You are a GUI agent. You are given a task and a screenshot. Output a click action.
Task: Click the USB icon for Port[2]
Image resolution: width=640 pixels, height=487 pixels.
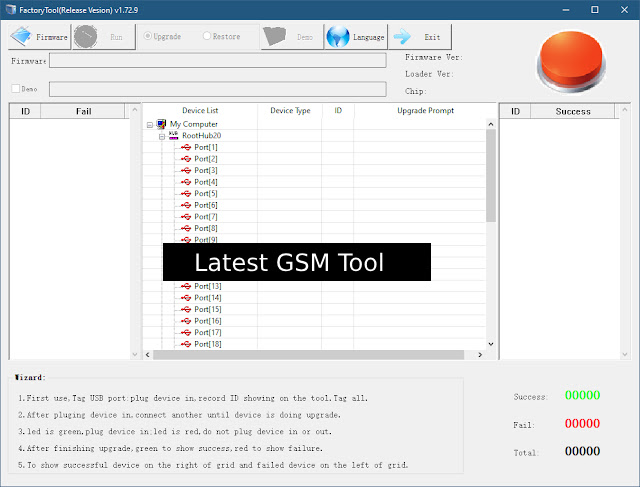click(186, 159)
